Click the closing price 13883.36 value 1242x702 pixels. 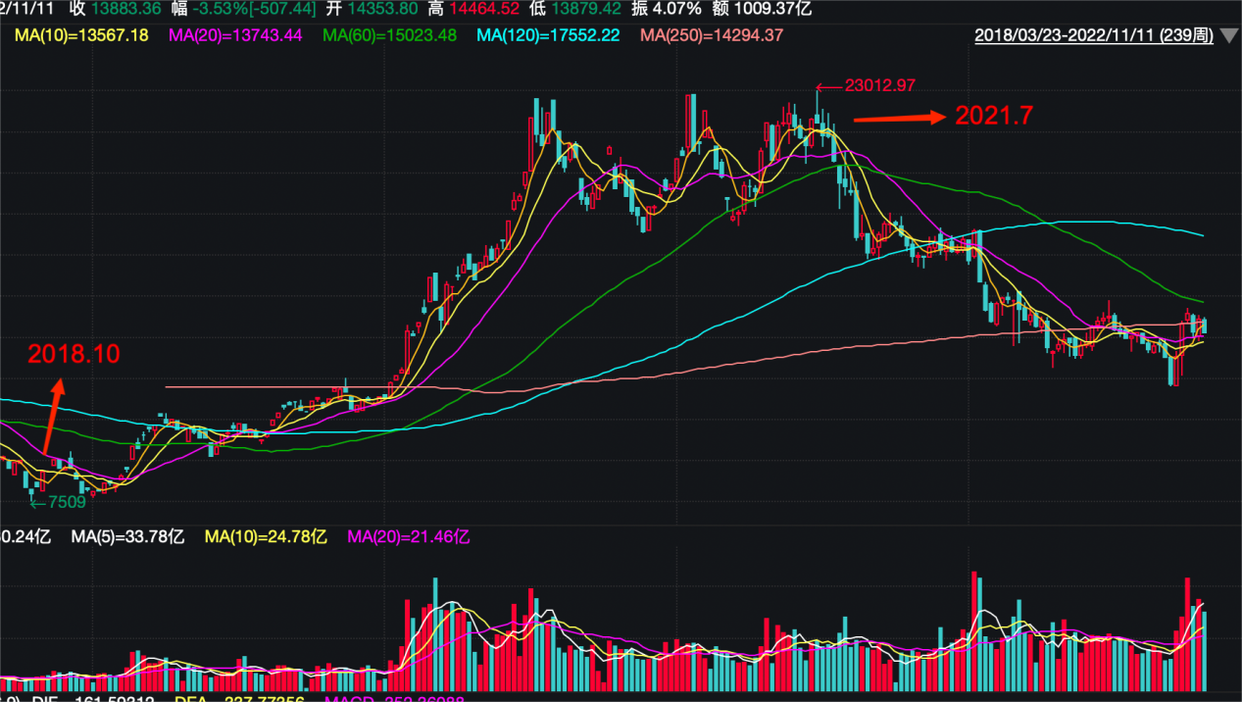[x=125, y=9]
